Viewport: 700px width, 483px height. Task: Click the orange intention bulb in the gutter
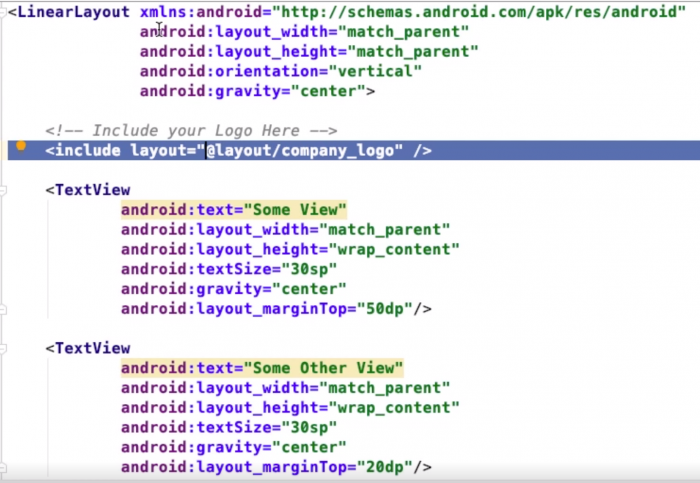tap(20, 150)
